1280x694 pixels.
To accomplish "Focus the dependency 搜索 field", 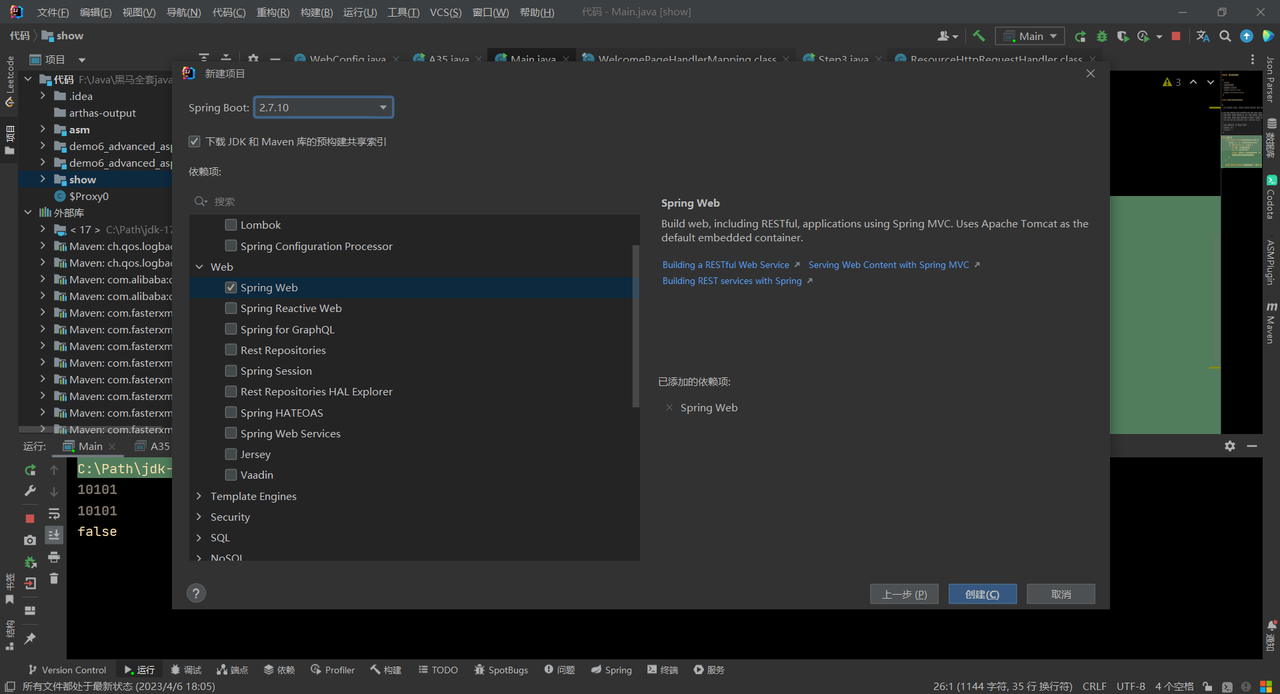I will [x=414, y=201].
